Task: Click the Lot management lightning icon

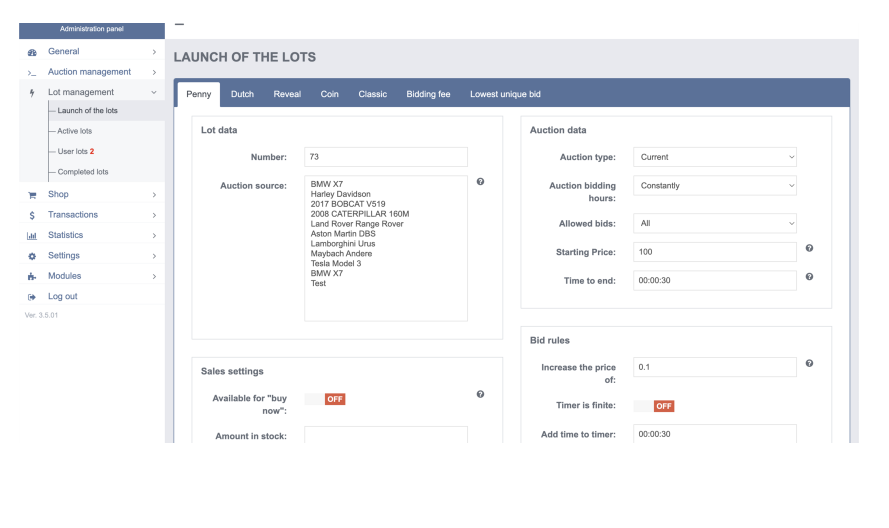Action: point(32,92)
